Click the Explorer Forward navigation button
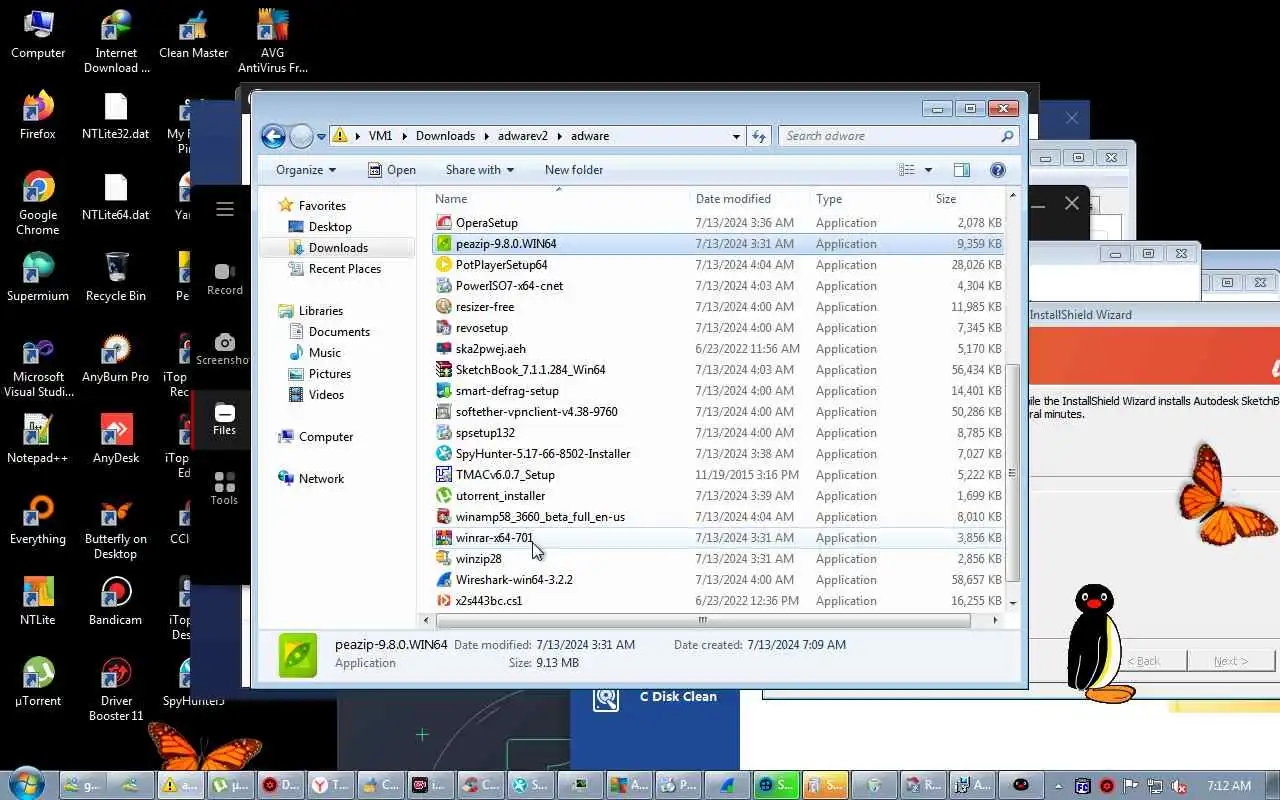The height and width of the screenshot is (800, 1280). [x=301, y=136]
